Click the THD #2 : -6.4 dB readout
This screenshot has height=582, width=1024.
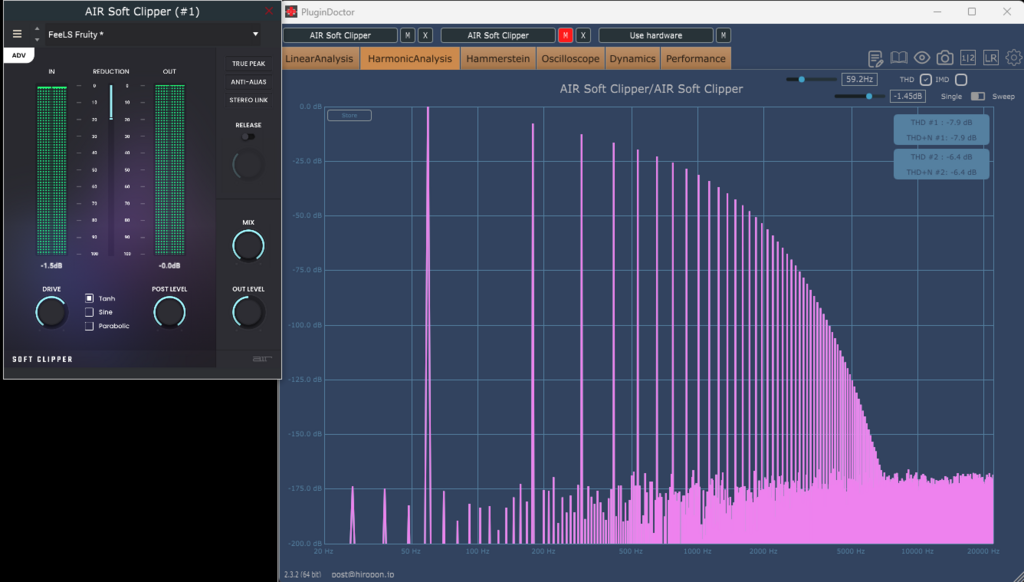pyautogui.click(x=941, y=157)
